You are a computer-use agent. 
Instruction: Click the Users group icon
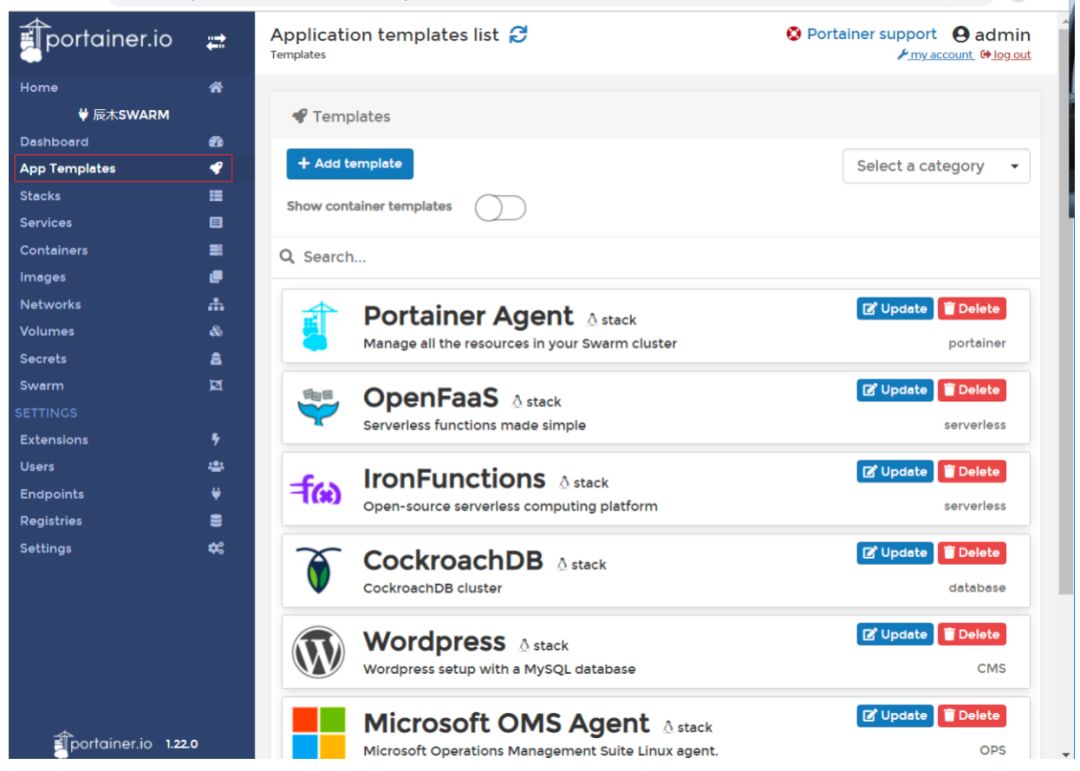pos(216,466)
